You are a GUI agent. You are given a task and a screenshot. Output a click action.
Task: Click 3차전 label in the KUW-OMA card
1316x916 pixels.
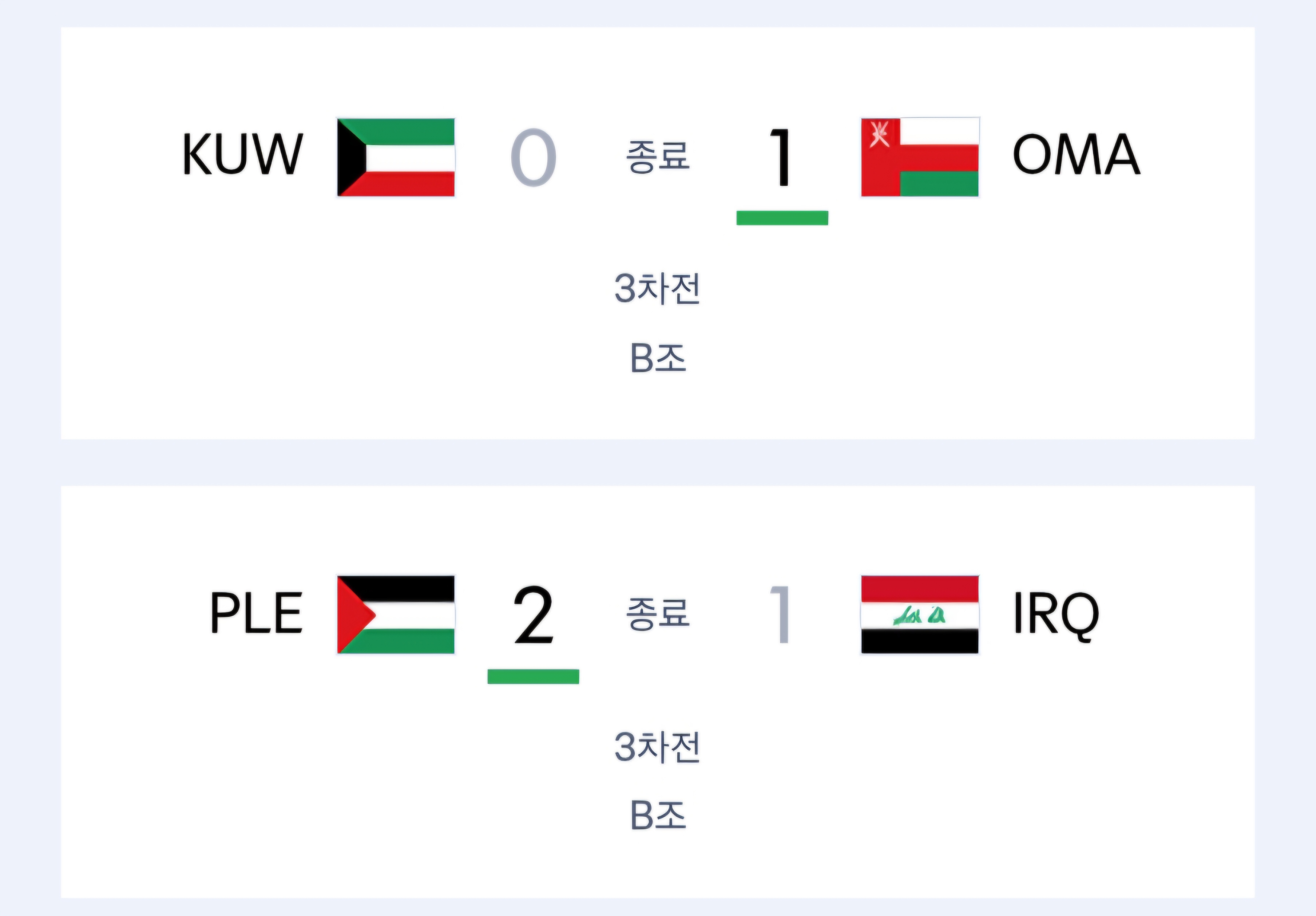click(657, 288)
